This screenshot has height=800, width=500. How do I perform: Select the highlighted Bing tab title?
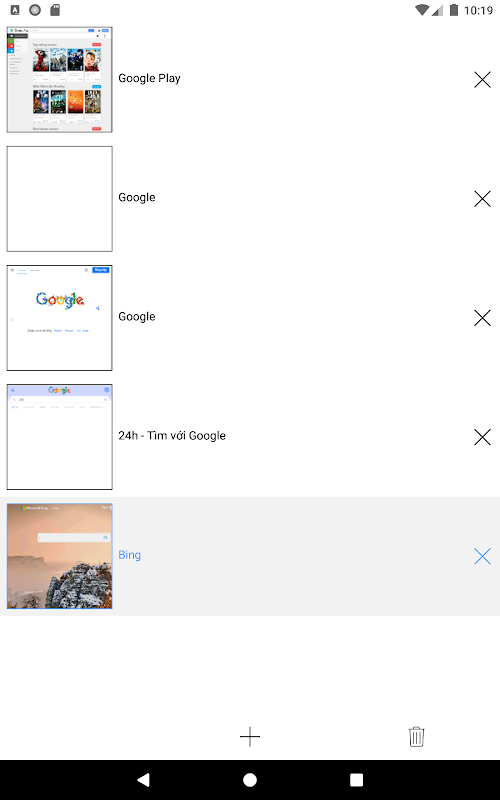130,555
